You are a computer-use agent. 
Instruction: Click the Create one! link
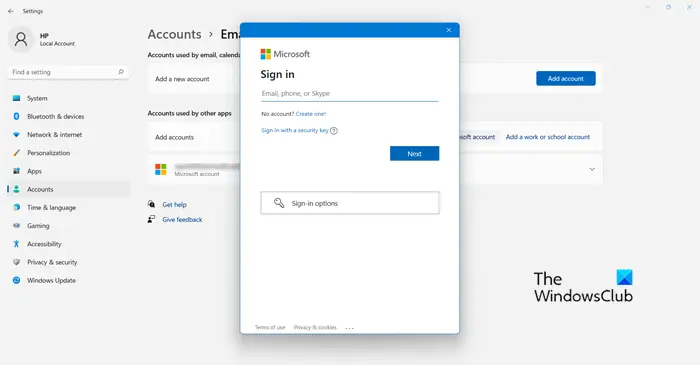click(311, 114)
